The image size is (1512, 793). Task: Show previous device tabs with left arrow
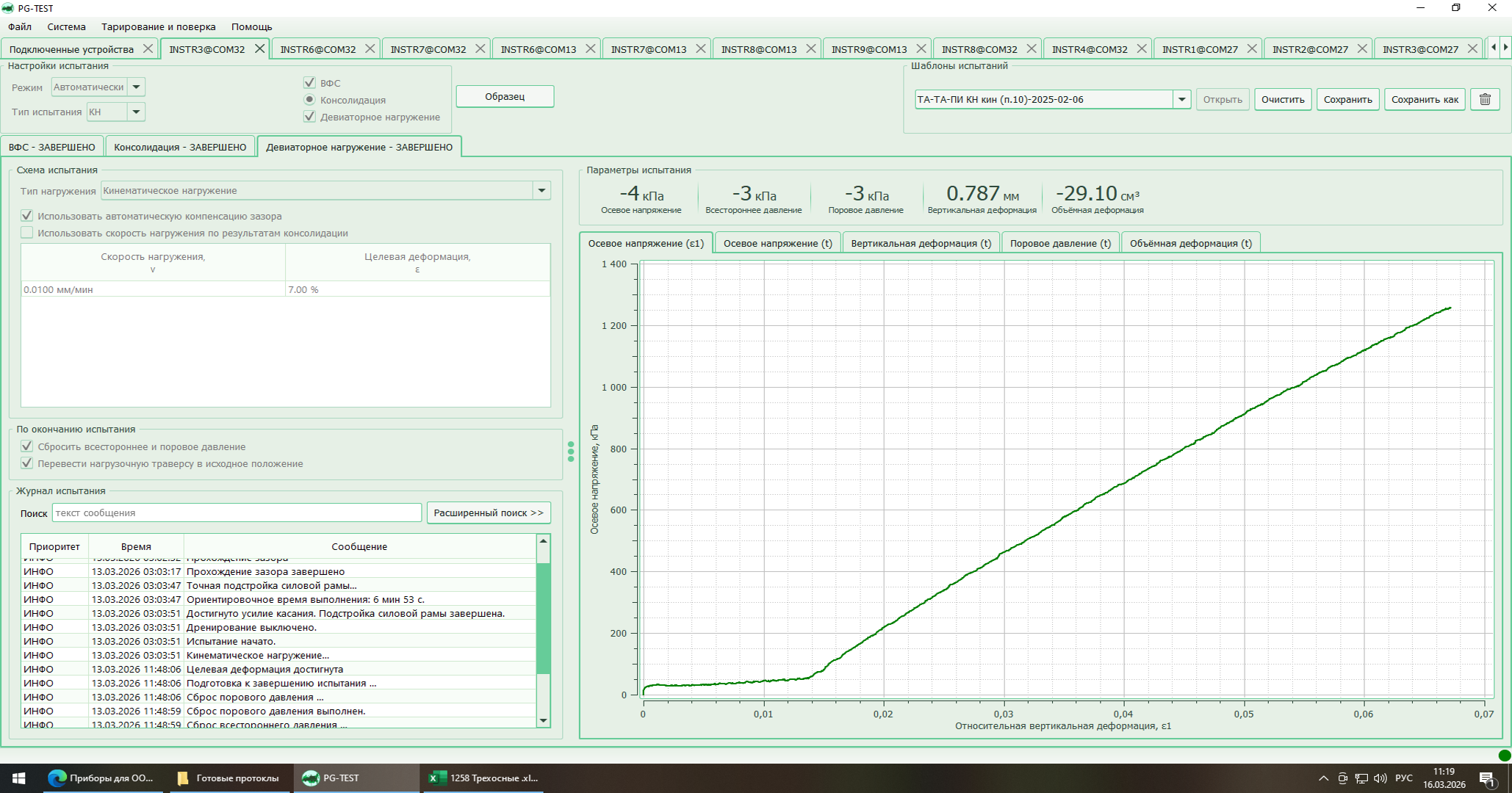pos(1493,47)
